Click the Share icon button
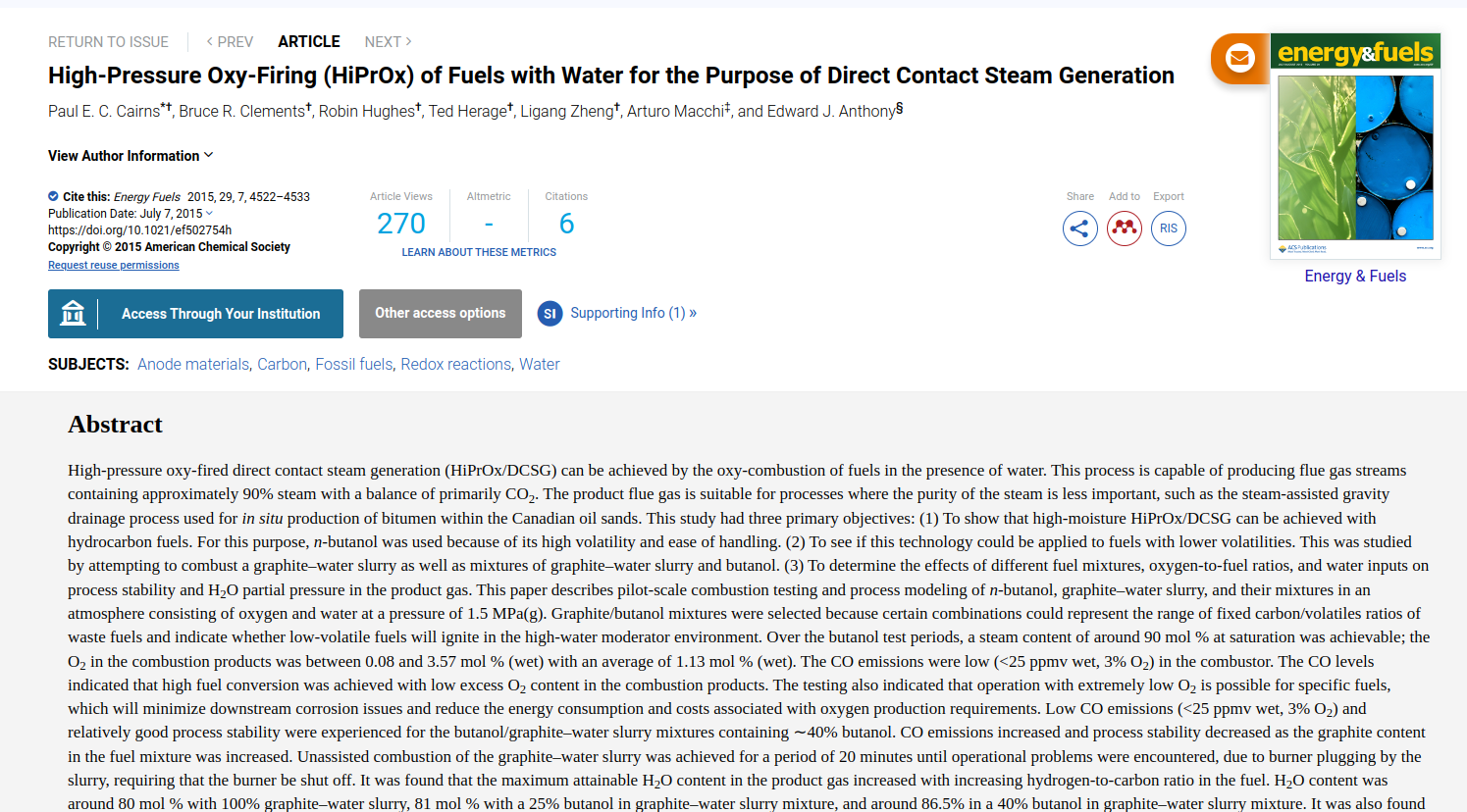1467x812 pixels. (x=1079, y=228)
